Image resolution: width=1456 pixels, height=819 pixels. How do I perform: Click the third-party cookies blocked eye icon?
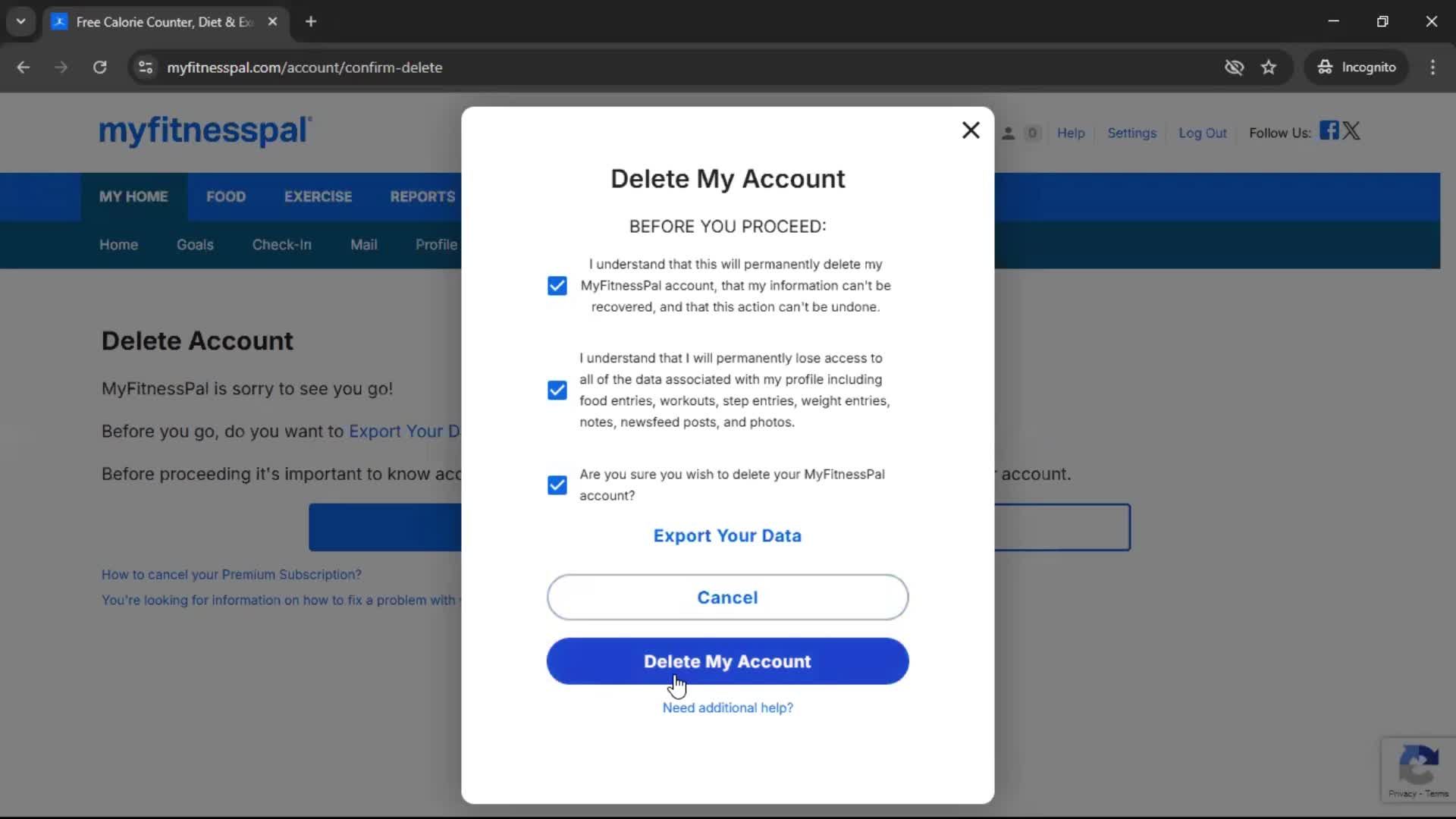[x=1234, y=67]
